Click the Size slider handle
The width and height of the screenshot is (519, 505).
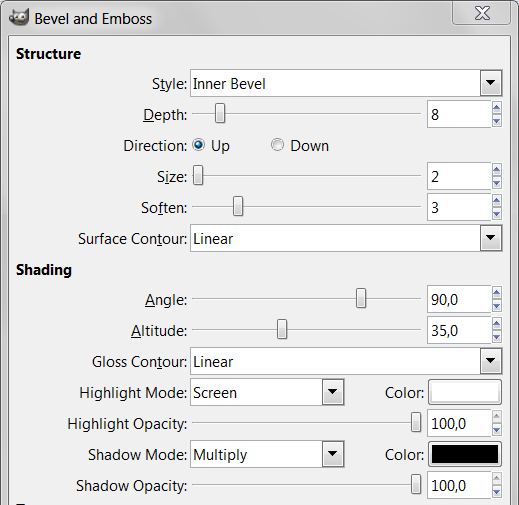(x=198, y=175)
